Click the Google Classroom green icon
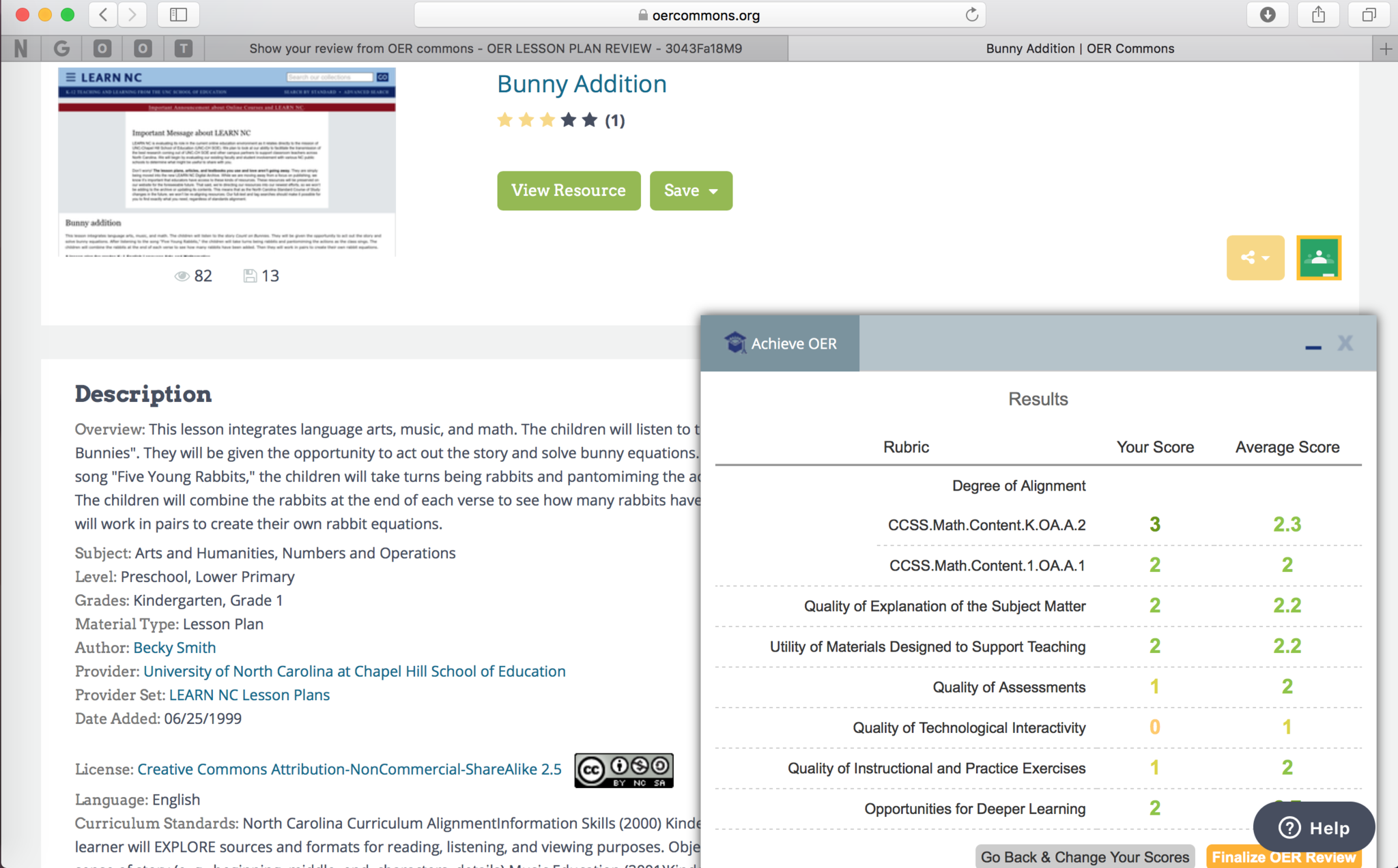 [1318, 258]
